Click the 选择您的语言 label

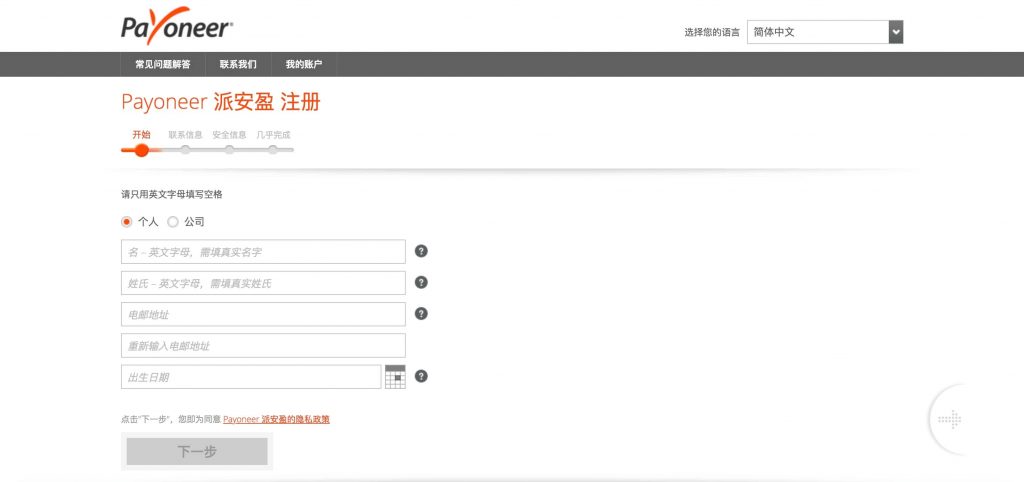click(712, 32)
